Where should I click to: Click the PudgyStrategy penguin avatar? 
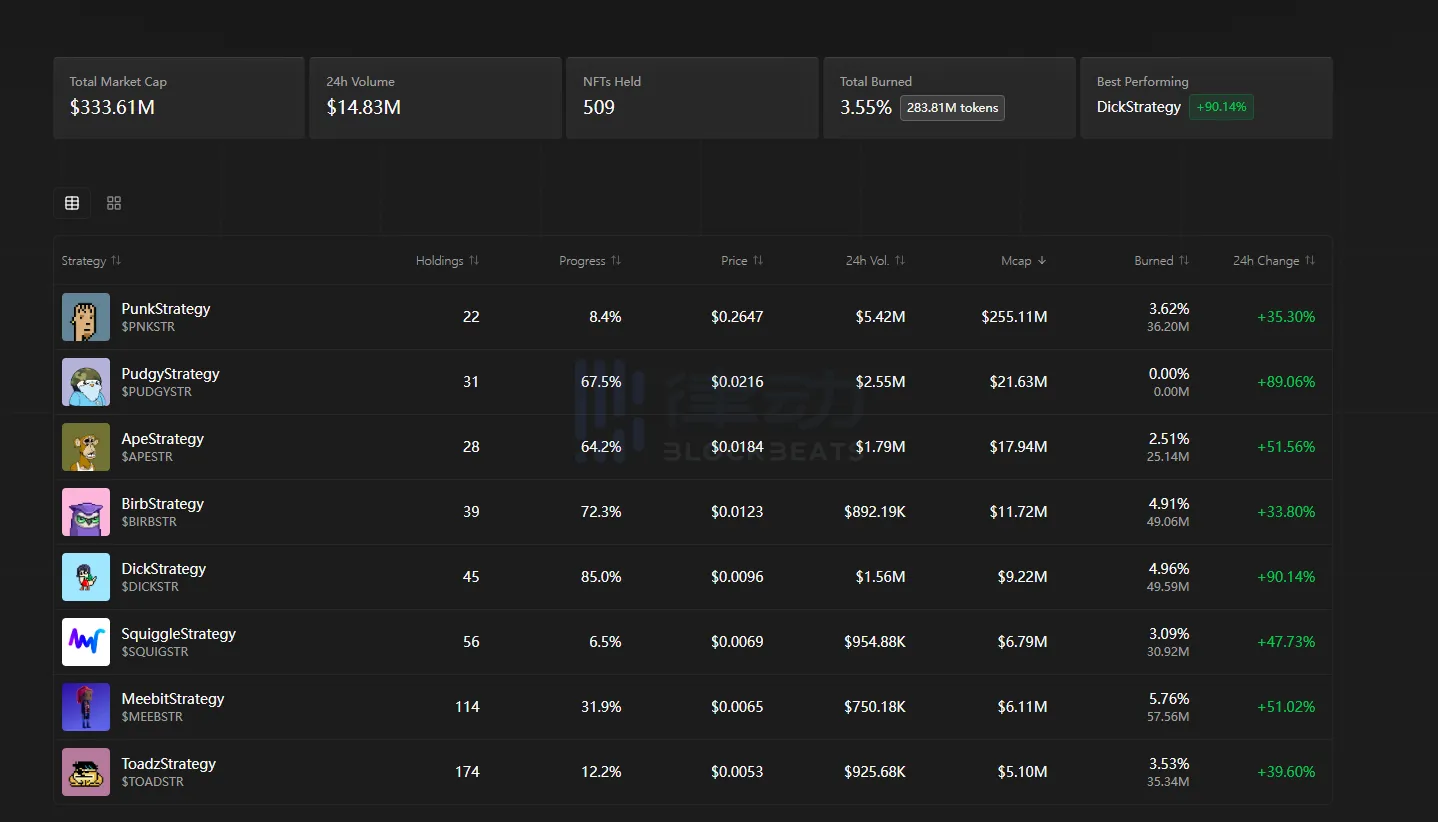86,382
